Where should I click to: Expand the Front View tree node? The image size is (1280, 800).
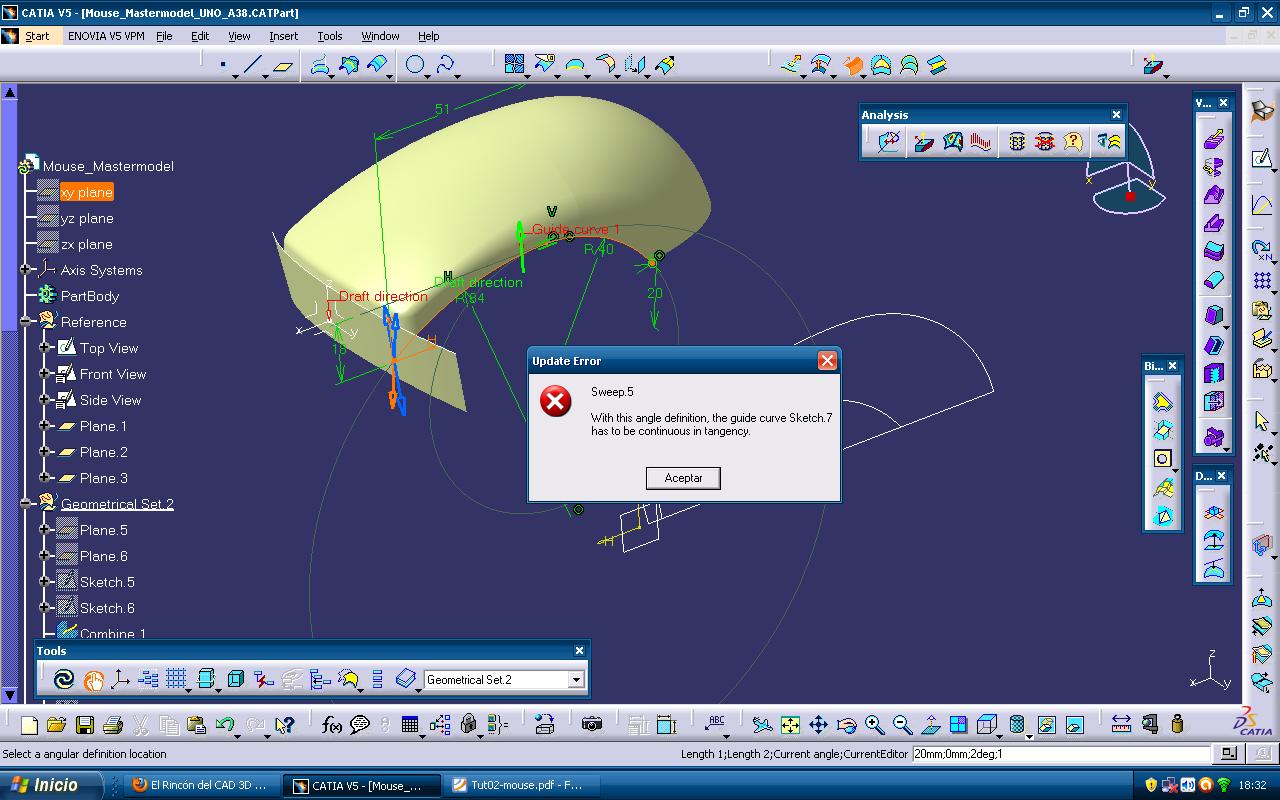tap(45, 374)
